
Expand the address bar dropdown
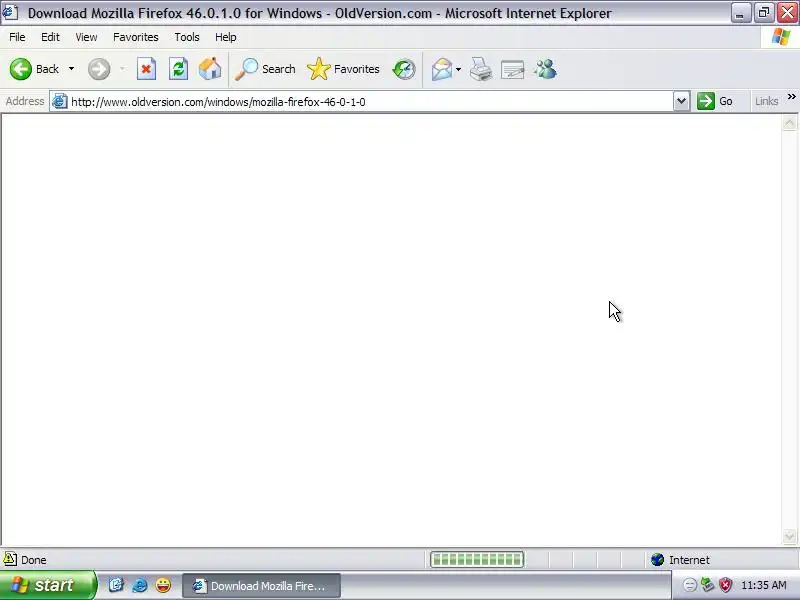pyautogui.click(x=681, y=101)
